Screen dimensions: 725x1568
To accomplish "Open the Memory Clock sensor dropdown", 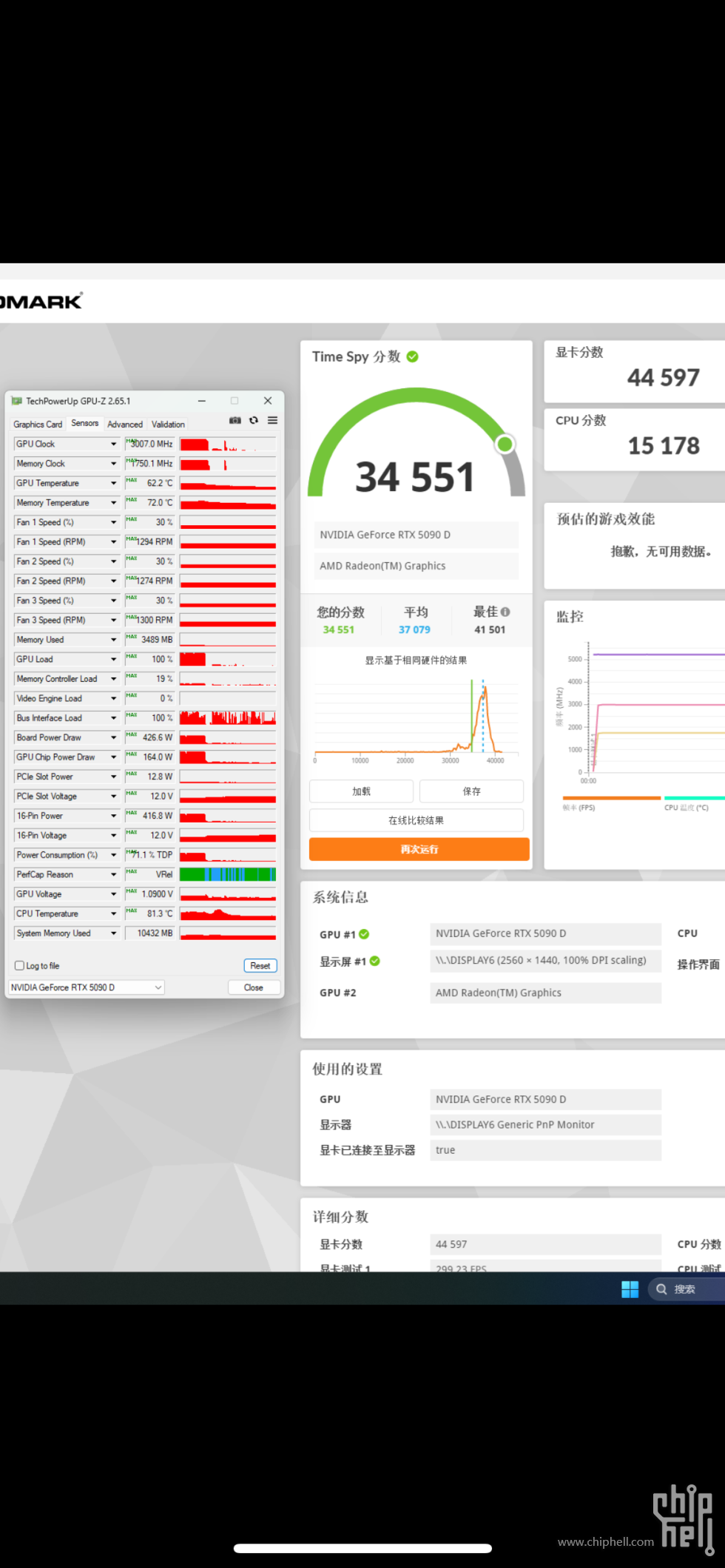I will click(x=114, y=464).
